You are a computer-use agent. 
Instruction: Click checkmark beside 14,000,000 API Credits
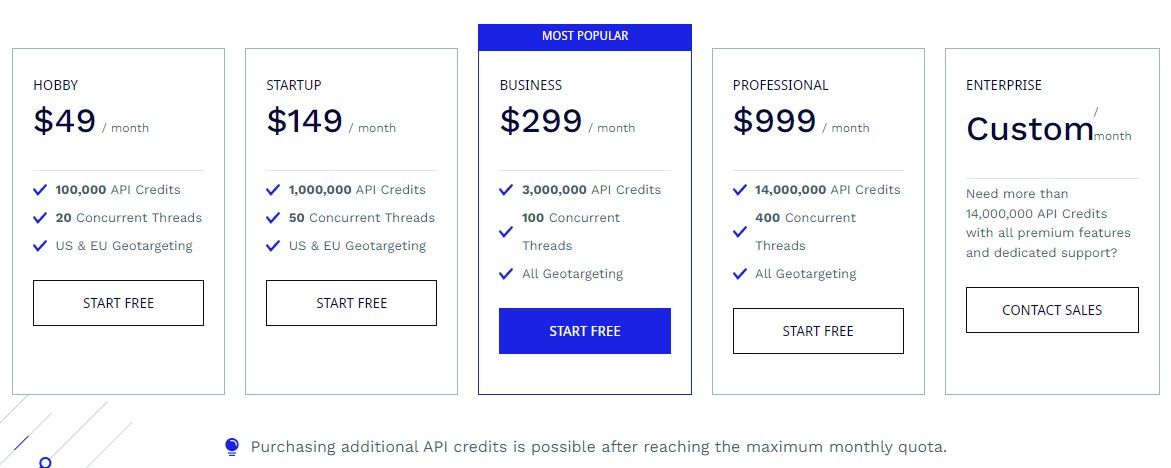(740, 190)
